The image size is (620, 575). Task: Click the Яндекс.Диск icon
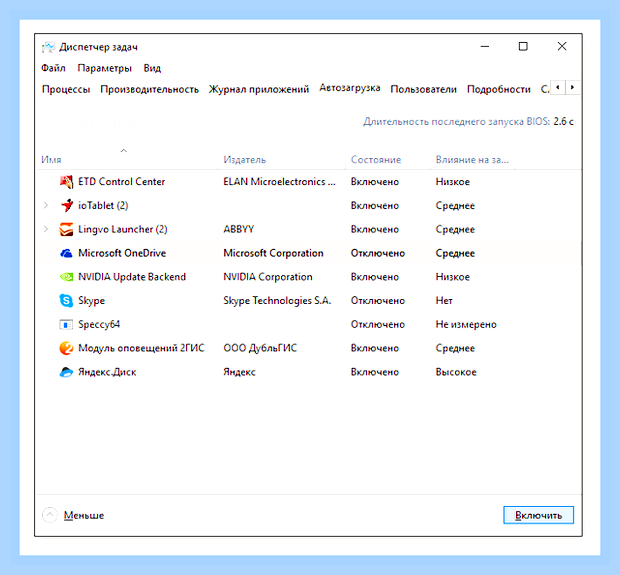(66, 372)
